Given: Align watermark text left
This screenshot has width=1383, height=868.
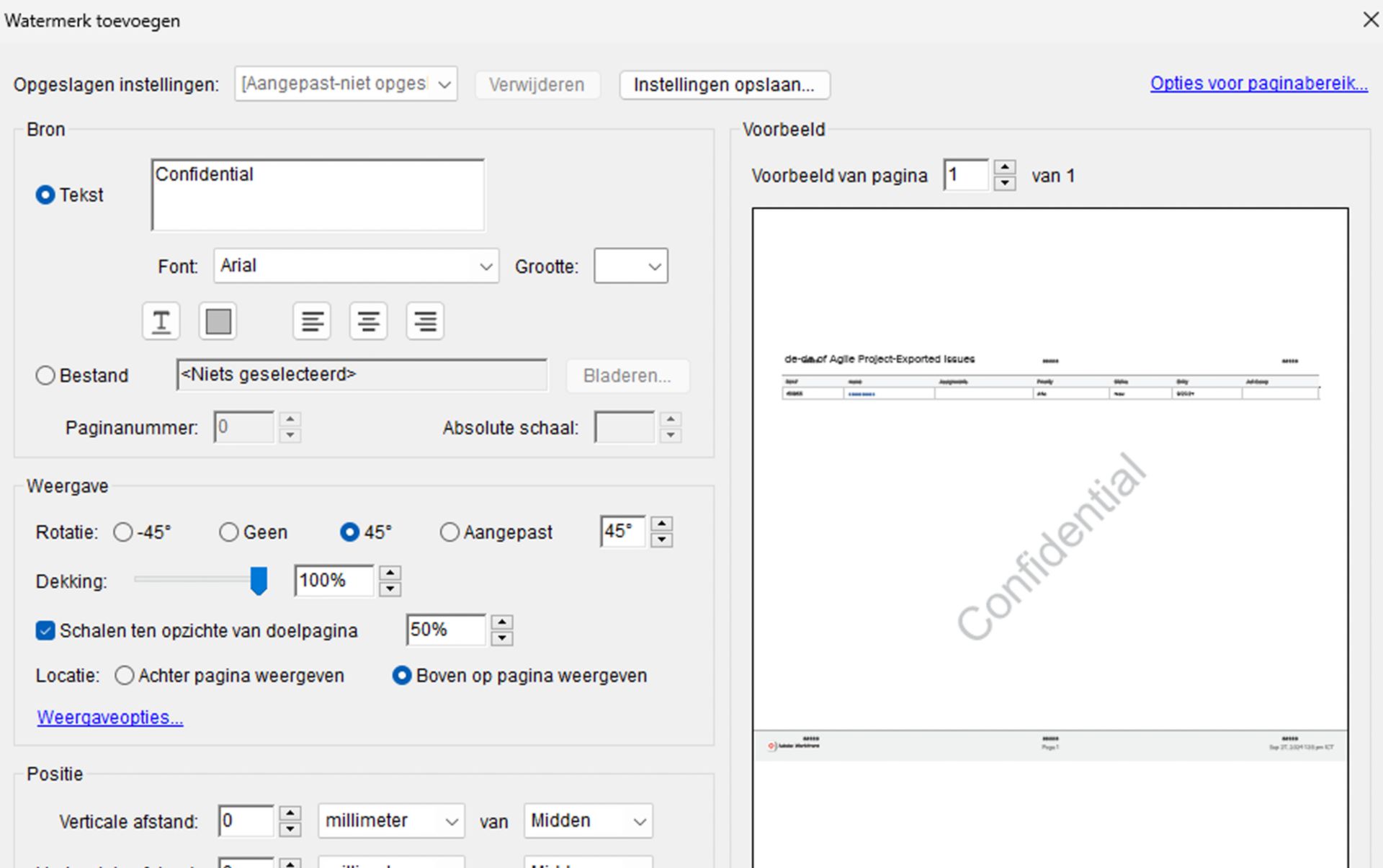Looking at the screenshot, I should [x=312, y=321].
